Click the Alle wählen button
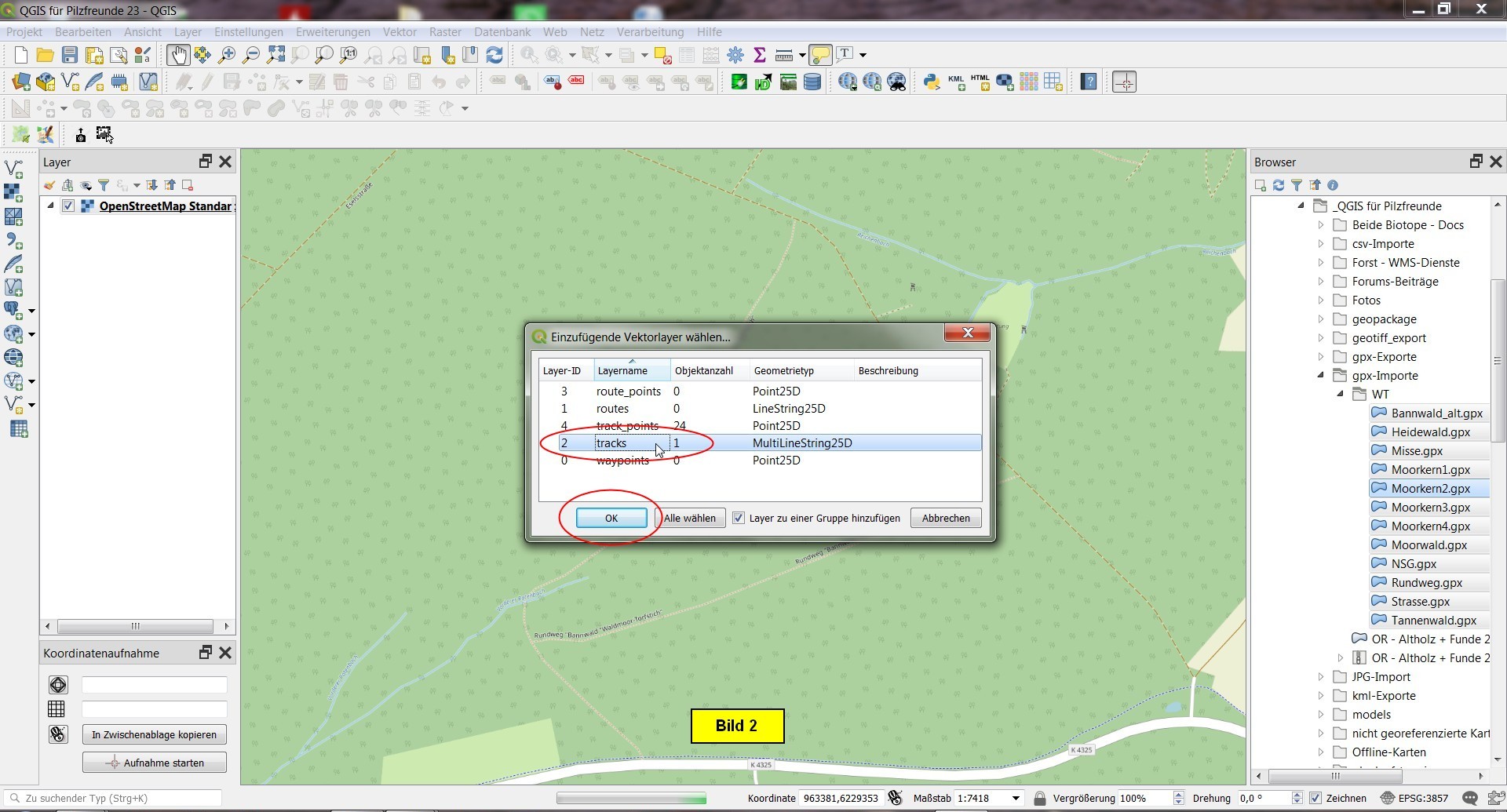The image size is (1507, 812). [689, 519]
